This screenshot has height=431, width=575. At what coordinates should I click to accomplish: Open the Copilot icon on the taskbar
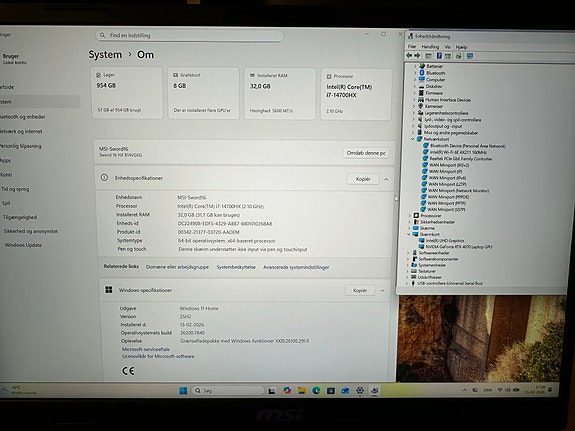tap(287, 391)
